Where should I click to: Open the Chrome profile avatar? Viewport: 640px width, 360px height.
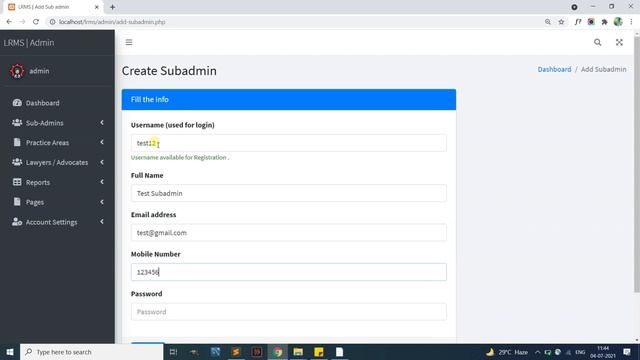click(618, 22)
